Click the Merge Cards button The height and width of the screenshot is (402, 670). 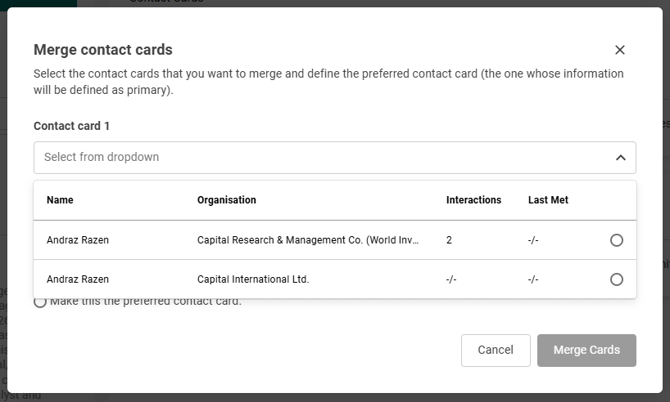coord(586,350)
